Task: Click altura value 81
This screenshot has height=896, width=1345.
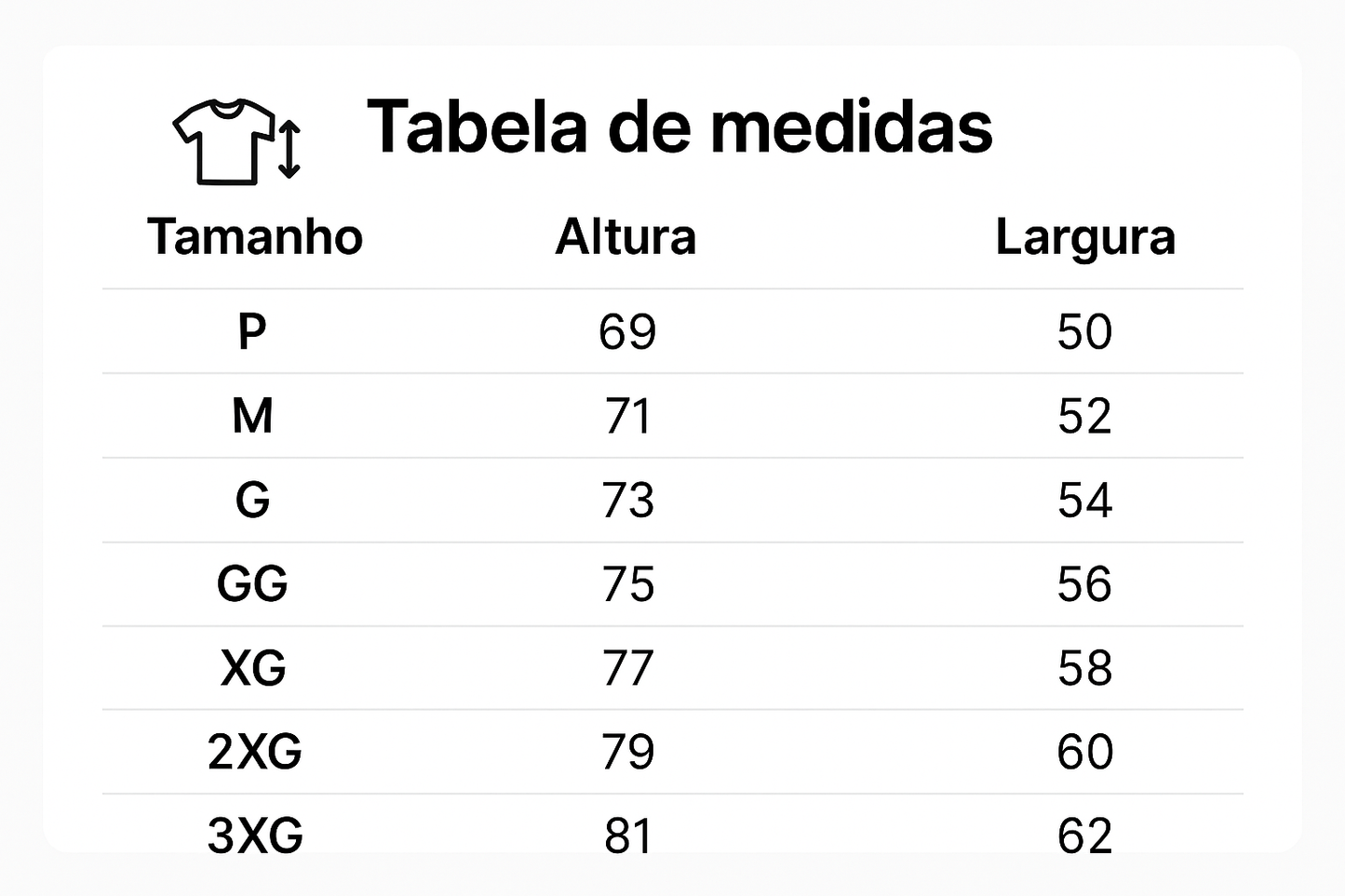Action: (x=627, y=836)
